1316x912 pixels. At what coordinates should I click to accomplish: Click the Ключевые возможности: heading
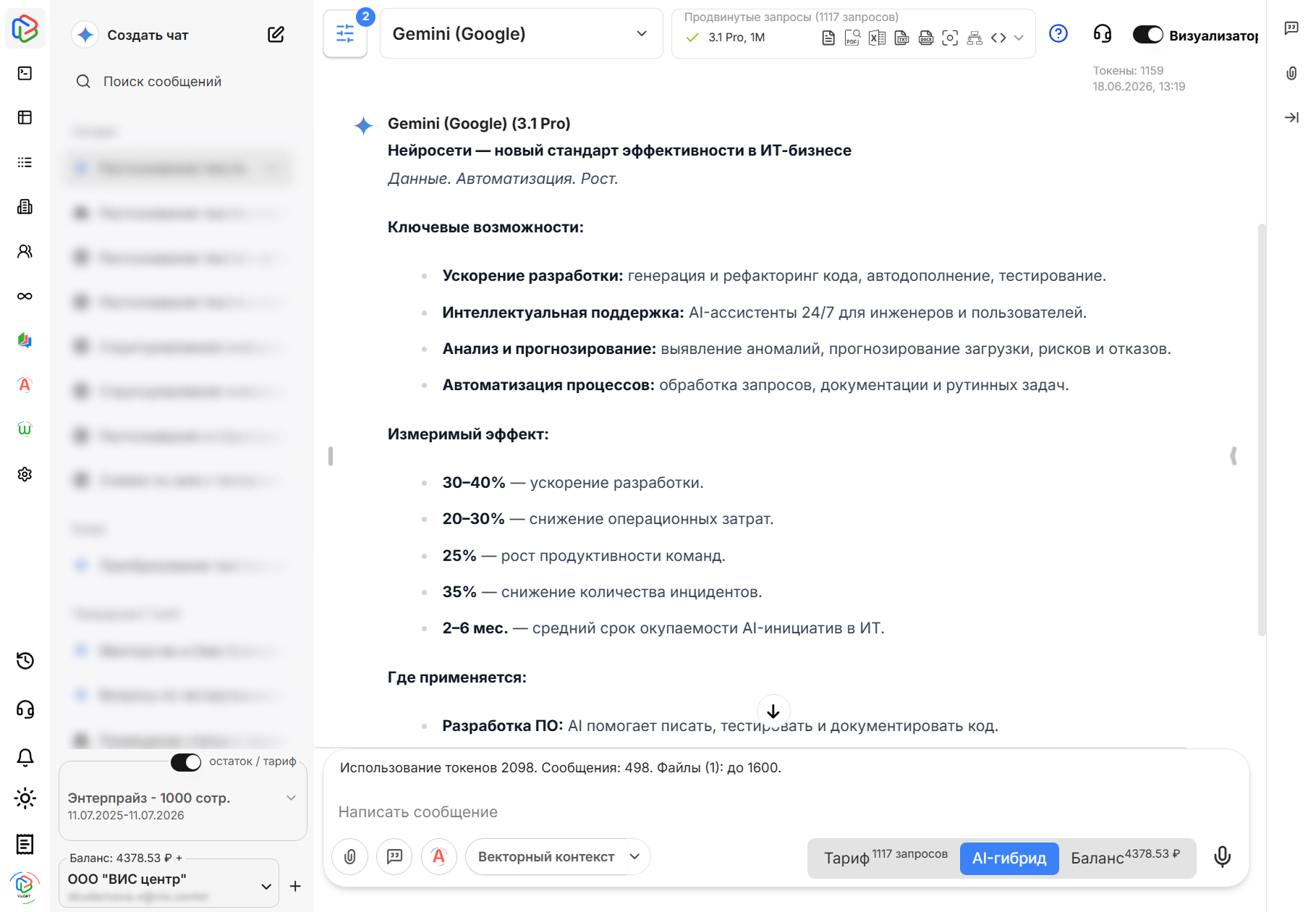tap(485, 227)
